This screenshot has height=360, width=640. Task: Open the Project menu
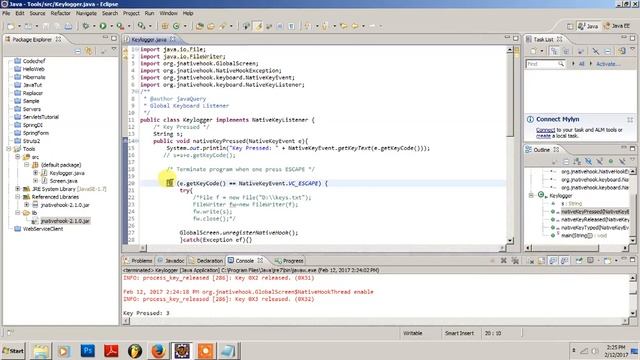[131, 13]
